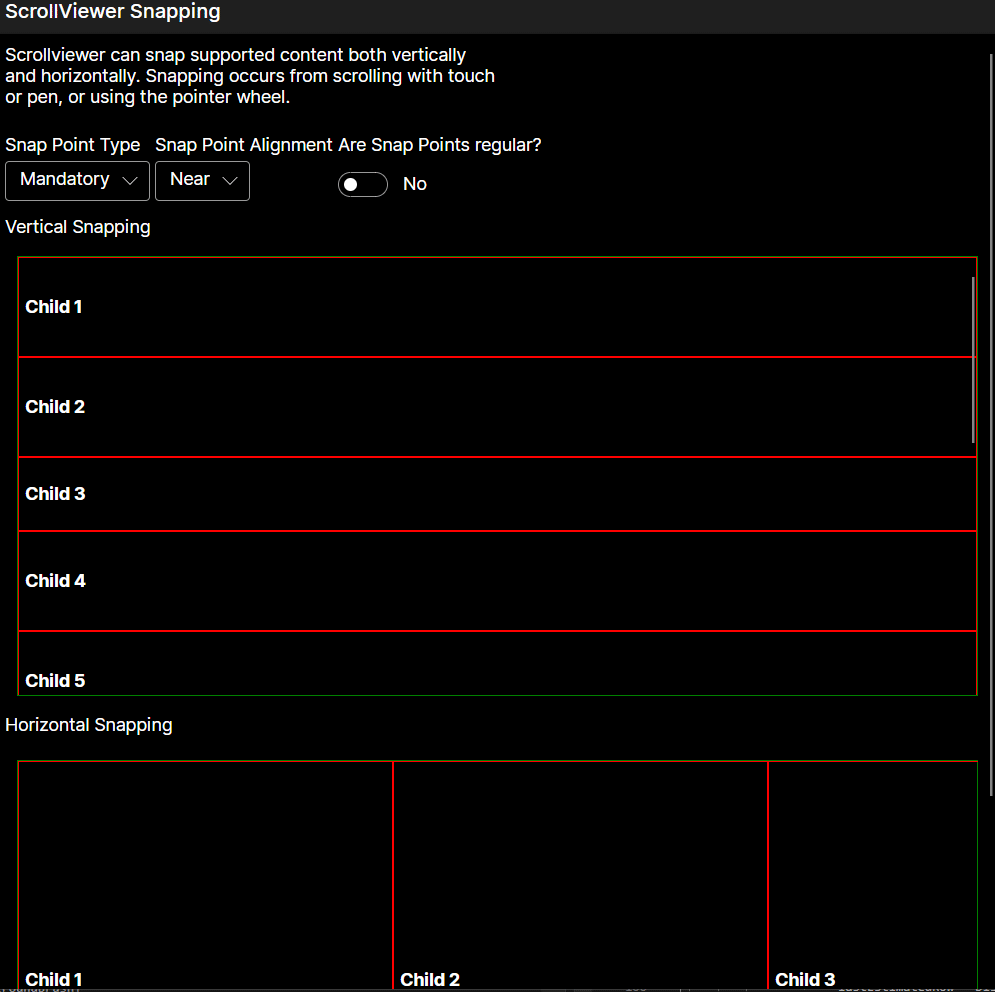995x992 pixels.
Task: Click the Child 4 content panel
Action: (400, 580)
